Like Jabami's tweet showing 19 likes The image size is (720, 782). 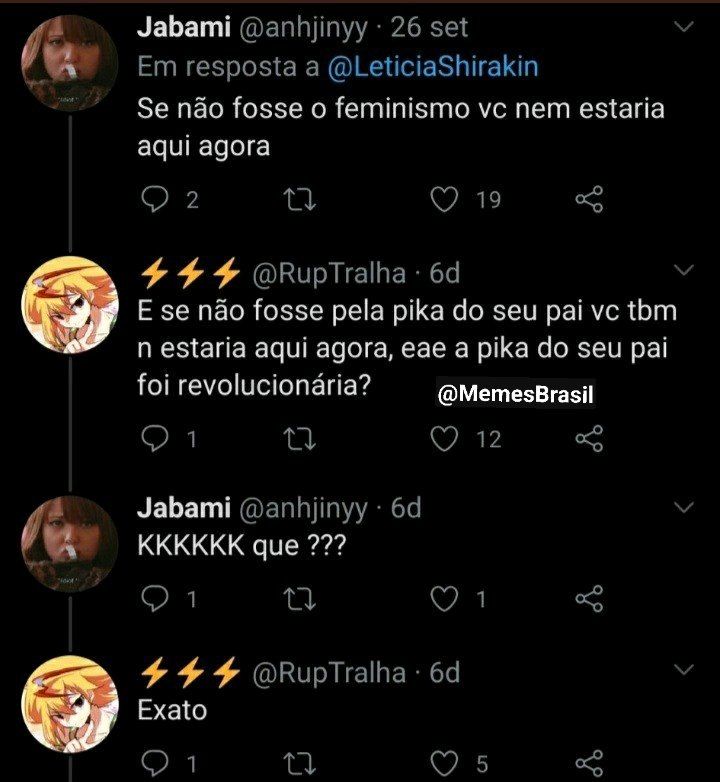(444, 199)
